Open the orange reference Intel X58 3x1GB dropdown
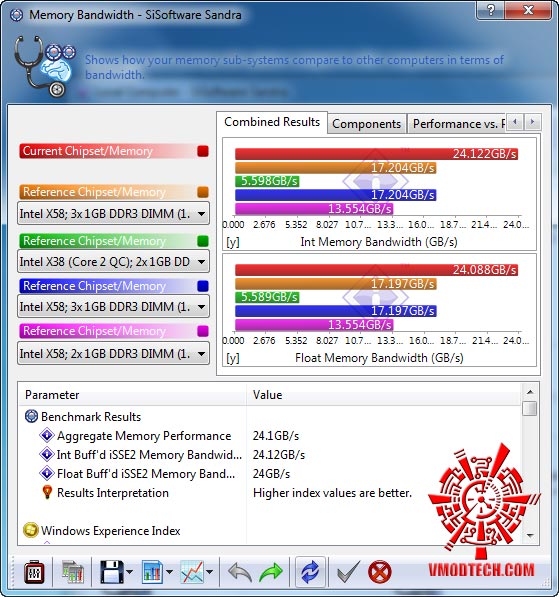 pos(113,214)
